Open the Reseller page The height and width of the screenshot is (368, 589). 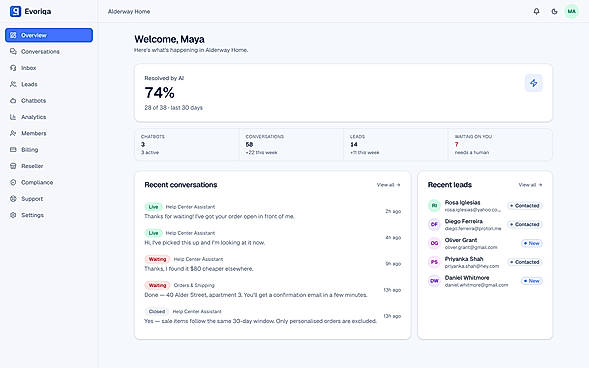49,166
